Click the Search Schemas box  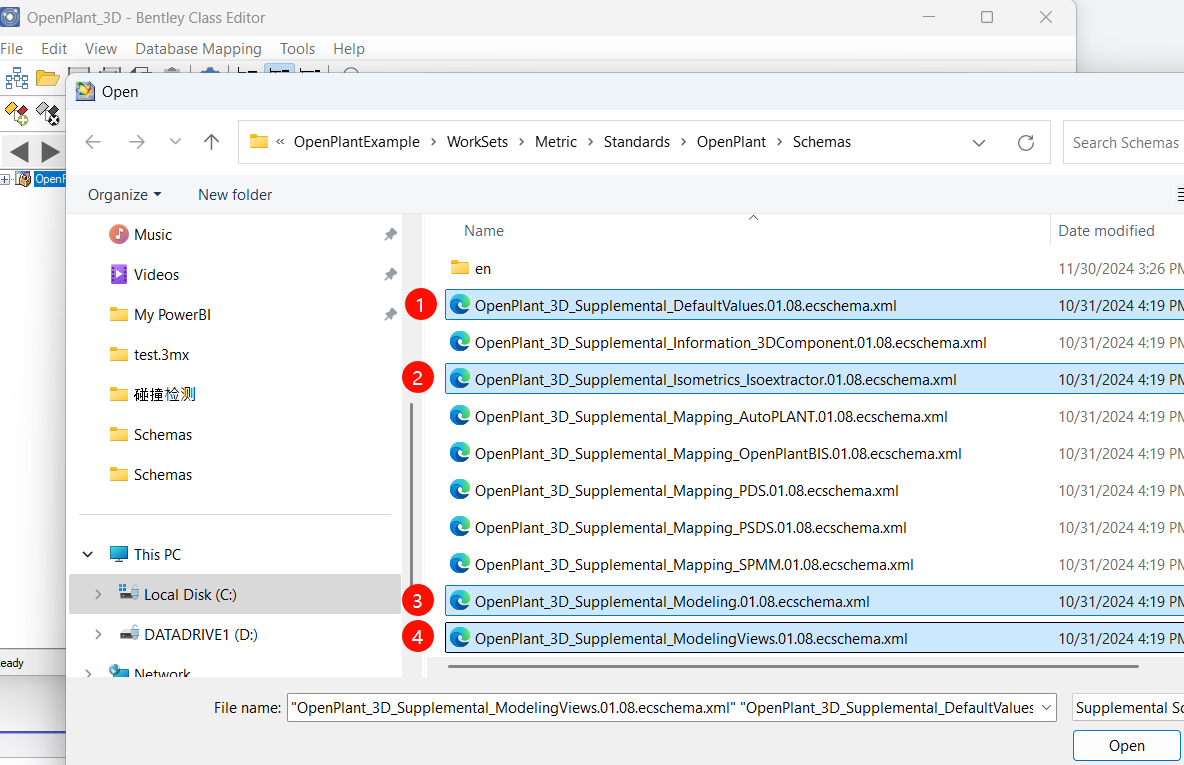tap(1125, 143)
